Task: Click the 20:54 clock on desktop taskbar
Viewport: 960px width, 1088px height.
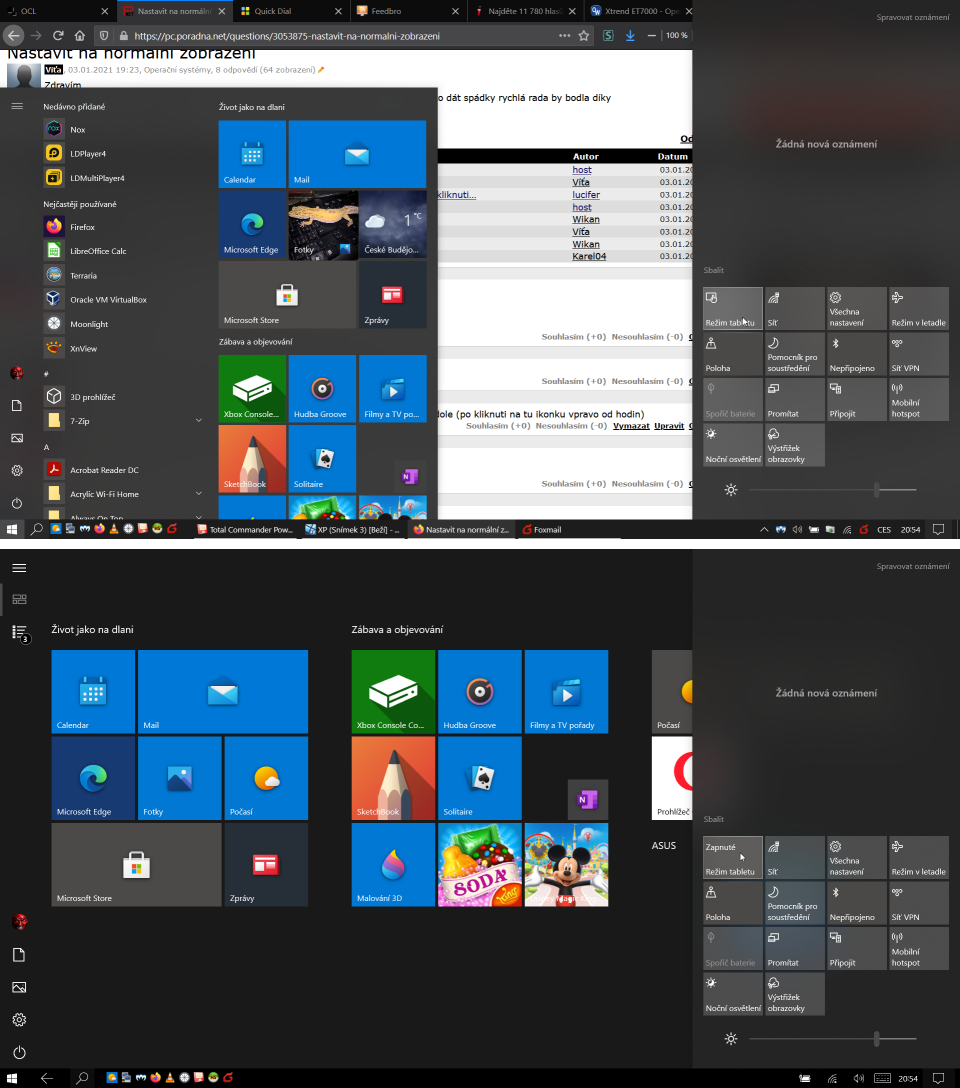Action: (910, 529)
